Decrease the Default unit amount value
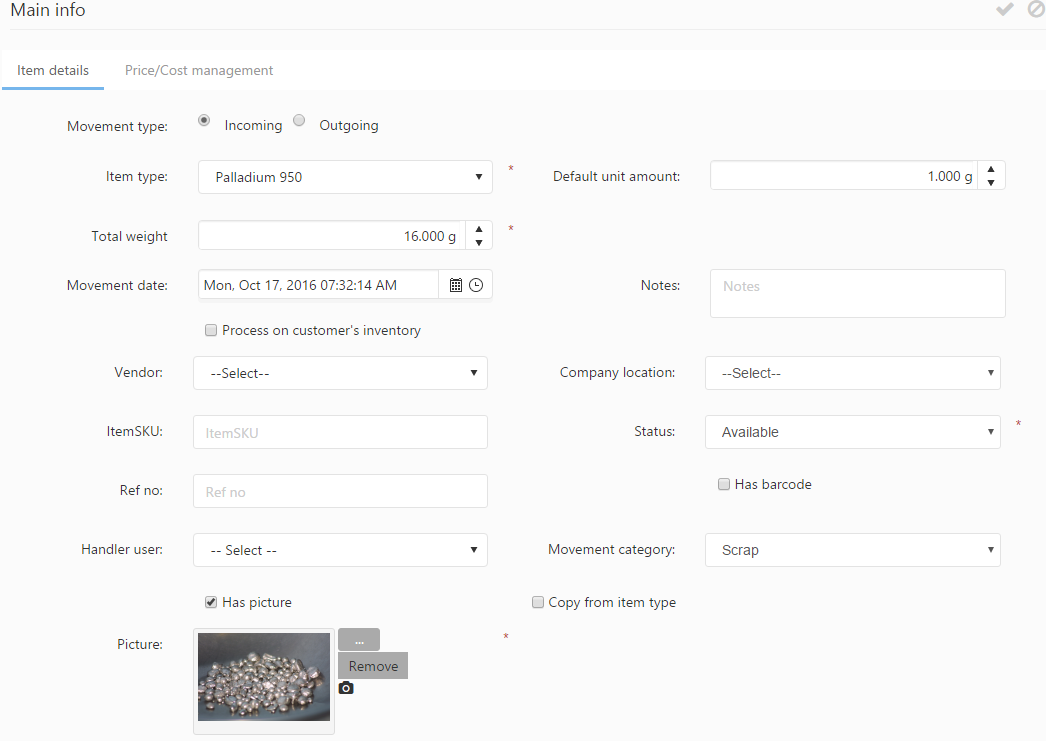 (x=990, y=182)
